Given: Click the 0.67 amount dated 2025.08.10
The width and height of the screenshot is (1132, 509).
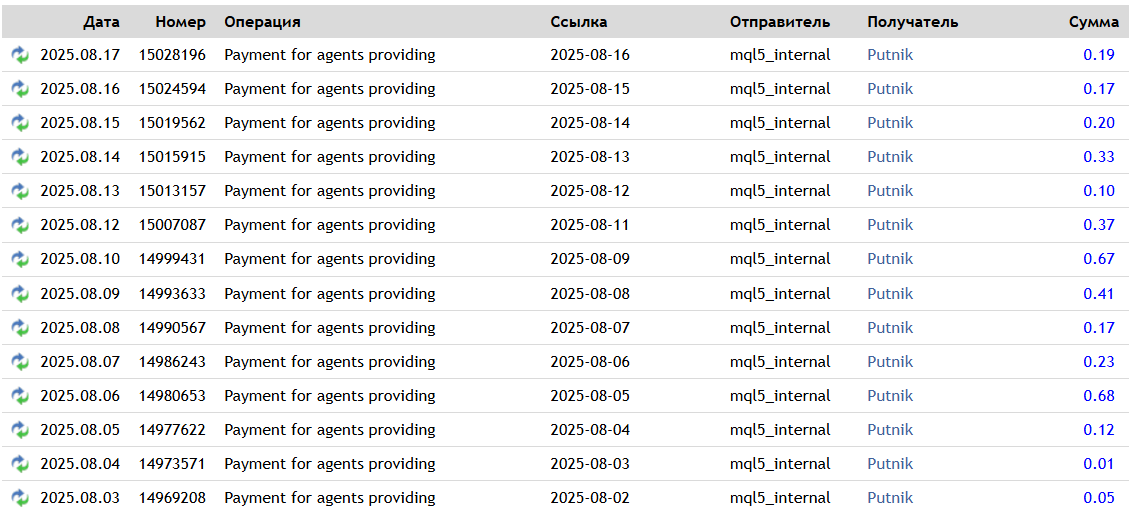Looking at the screenshot, I should (1098, 259).
